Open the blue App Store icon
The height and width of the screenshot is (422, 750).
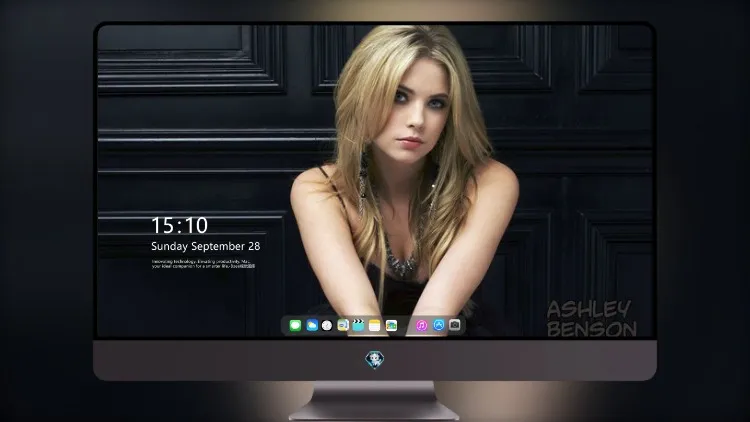[x=439, y=325]
